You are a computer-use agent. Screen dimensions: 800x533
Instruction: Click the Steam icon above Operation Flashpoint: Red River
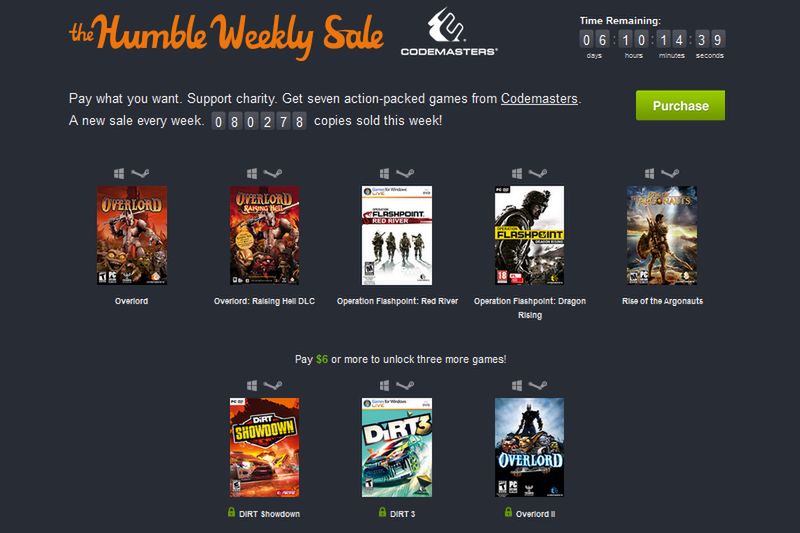pos(405,173)
